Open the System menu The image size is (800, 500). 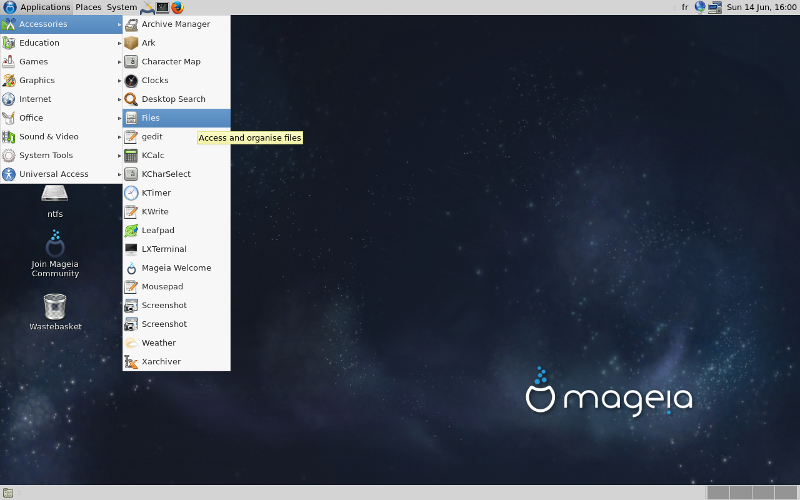tap(121, 7)
